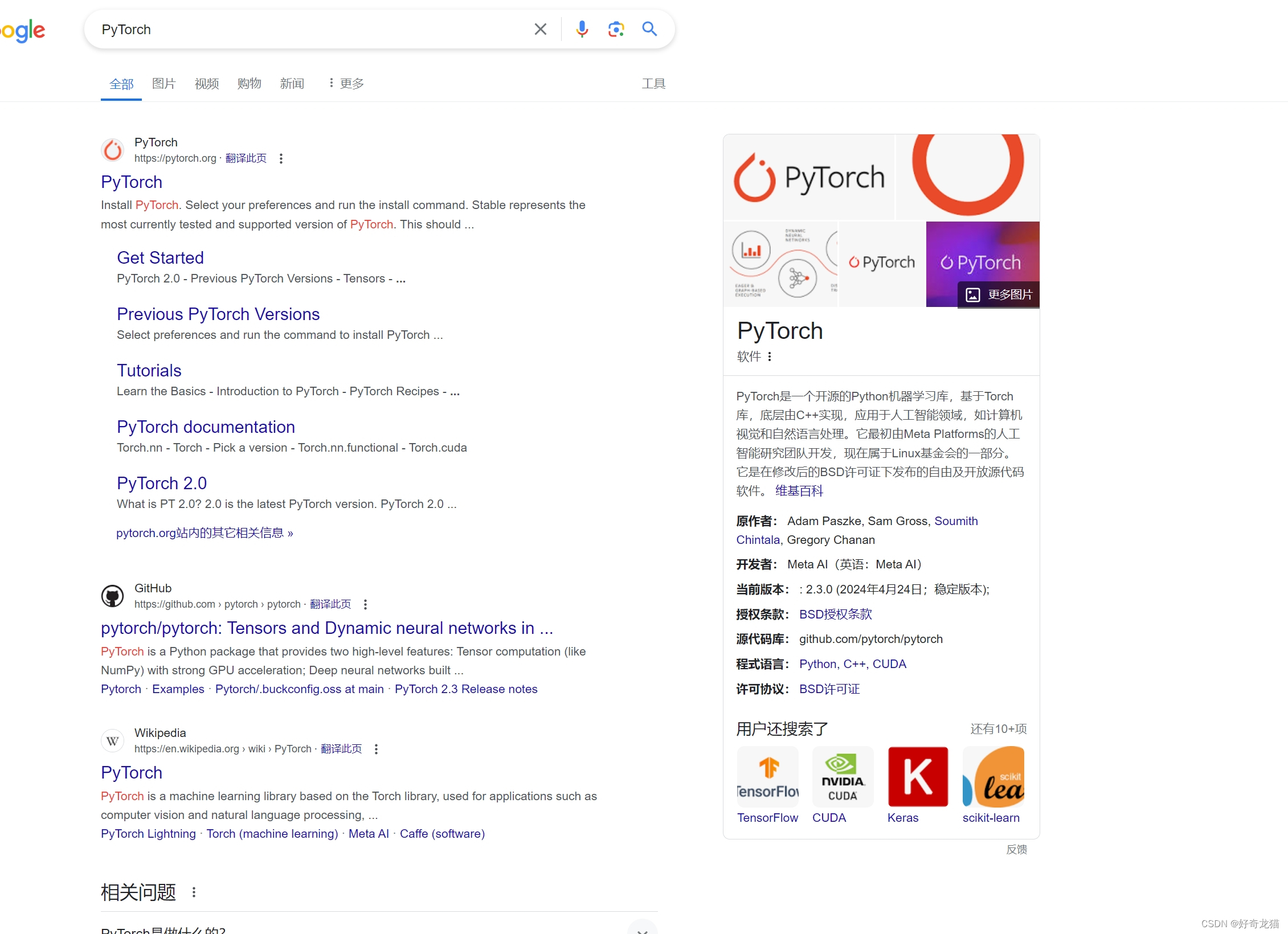Click the GitHub octocat favicon
Viewport: 1288px width, 934px height.
click(113, 596)
